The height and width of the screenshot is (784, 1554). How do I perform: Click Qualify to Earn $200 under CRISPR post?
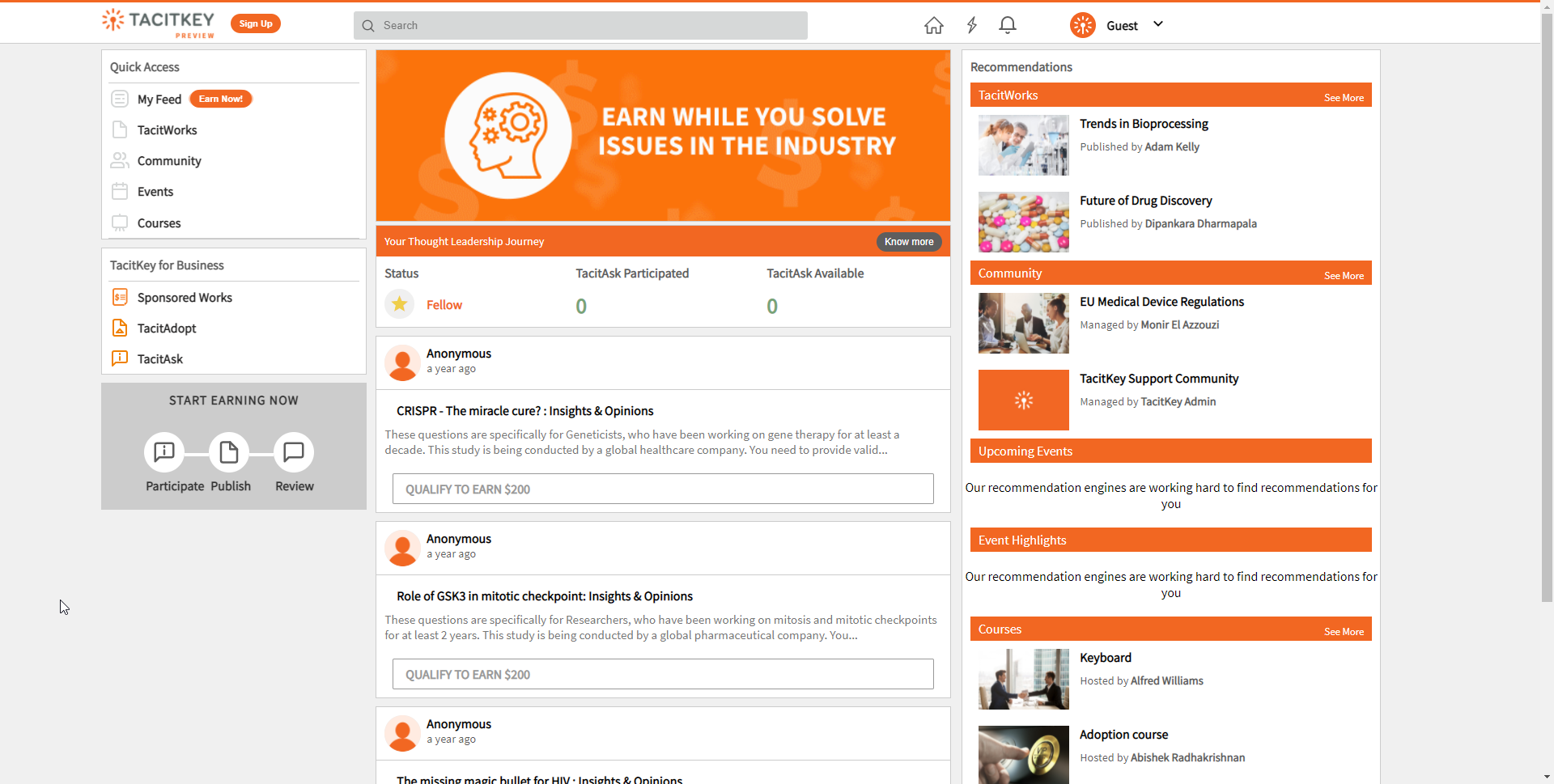663,489
